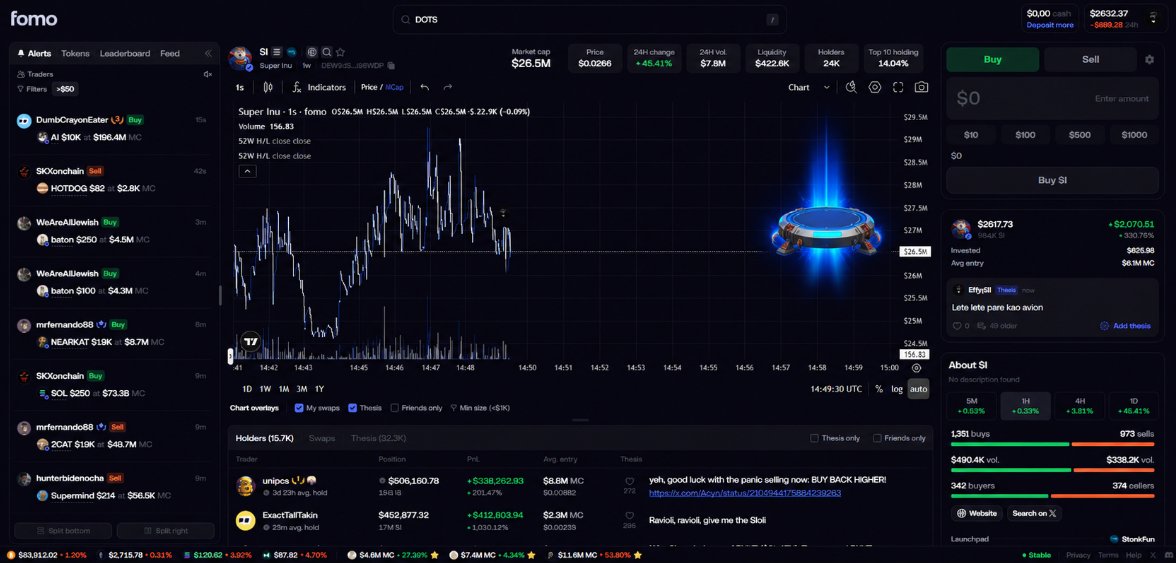Open the 1s interval selector
This screenshot has width=1176, height=563.
[240, 87]
